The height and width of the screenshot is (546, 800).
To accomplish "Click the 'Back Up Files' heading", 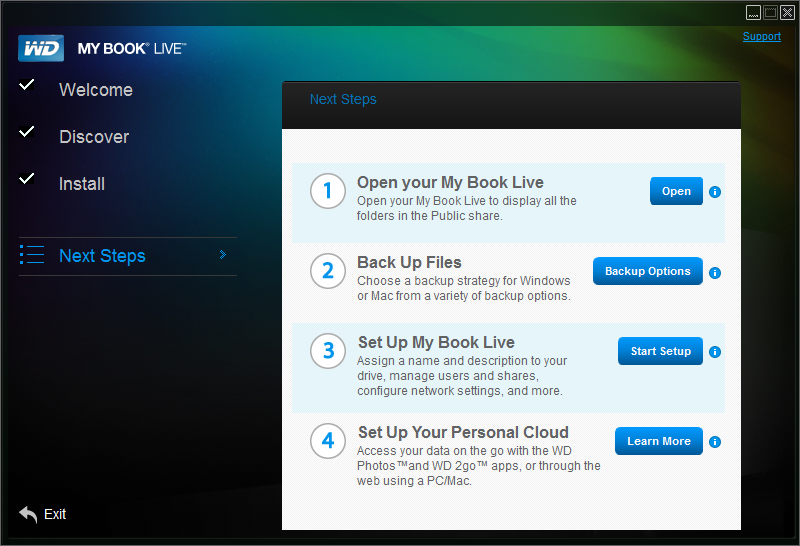I will [x=409, y=262].
